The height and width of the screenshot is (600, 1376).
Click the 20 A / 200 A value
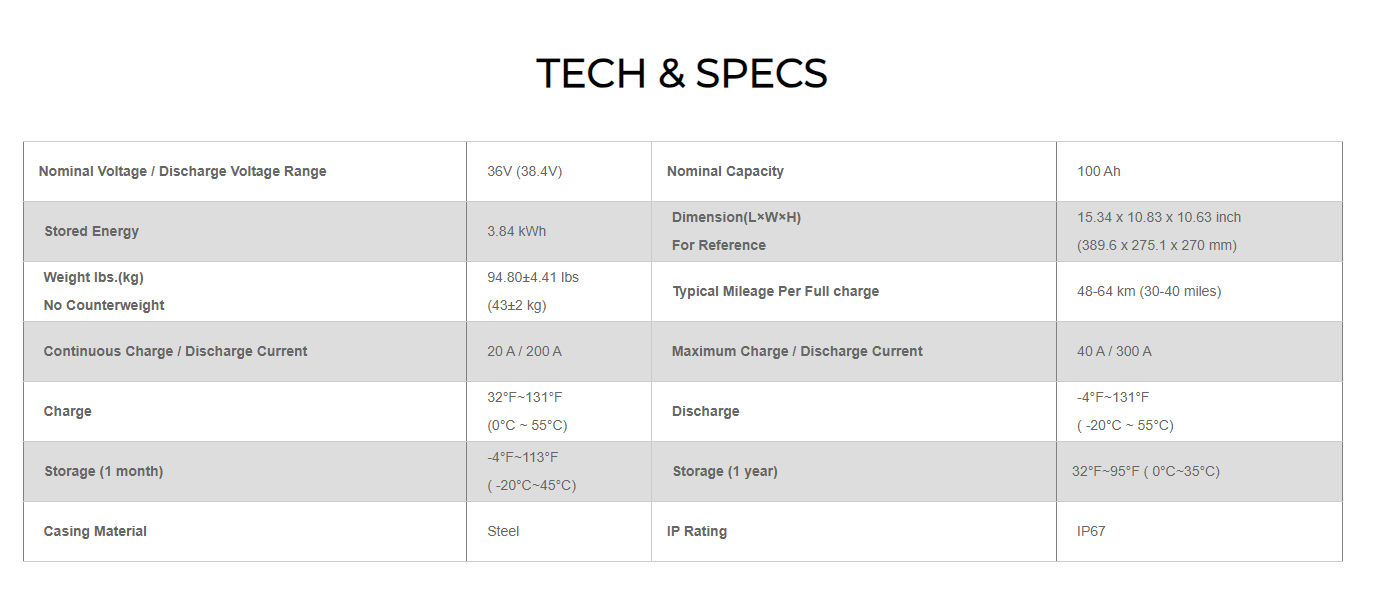(524, 351)
